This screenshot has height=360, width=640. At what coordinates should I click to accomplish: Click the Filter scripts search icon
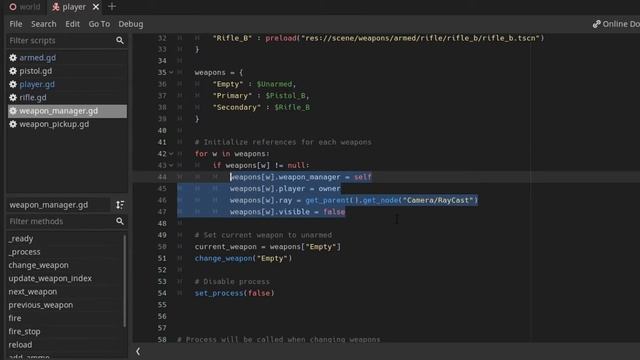point(120,40)
